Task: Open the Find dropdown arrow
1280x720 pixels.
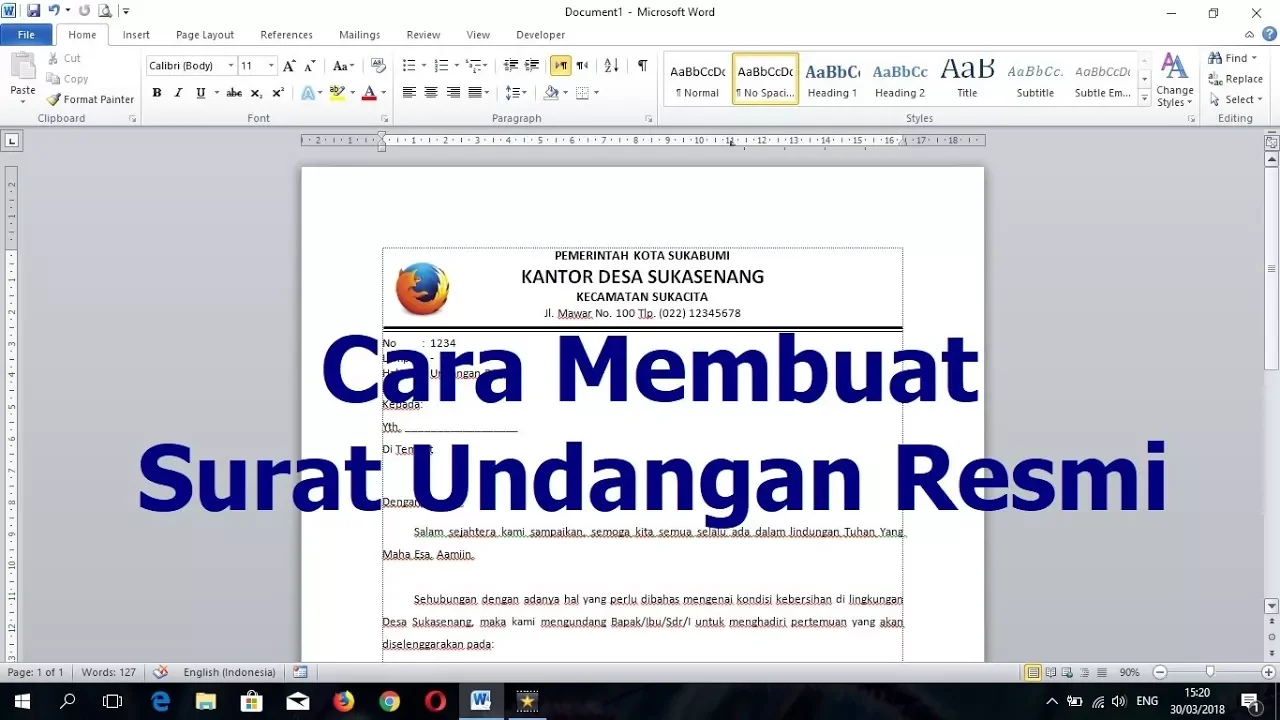Action: click(x=1254, y=58)
